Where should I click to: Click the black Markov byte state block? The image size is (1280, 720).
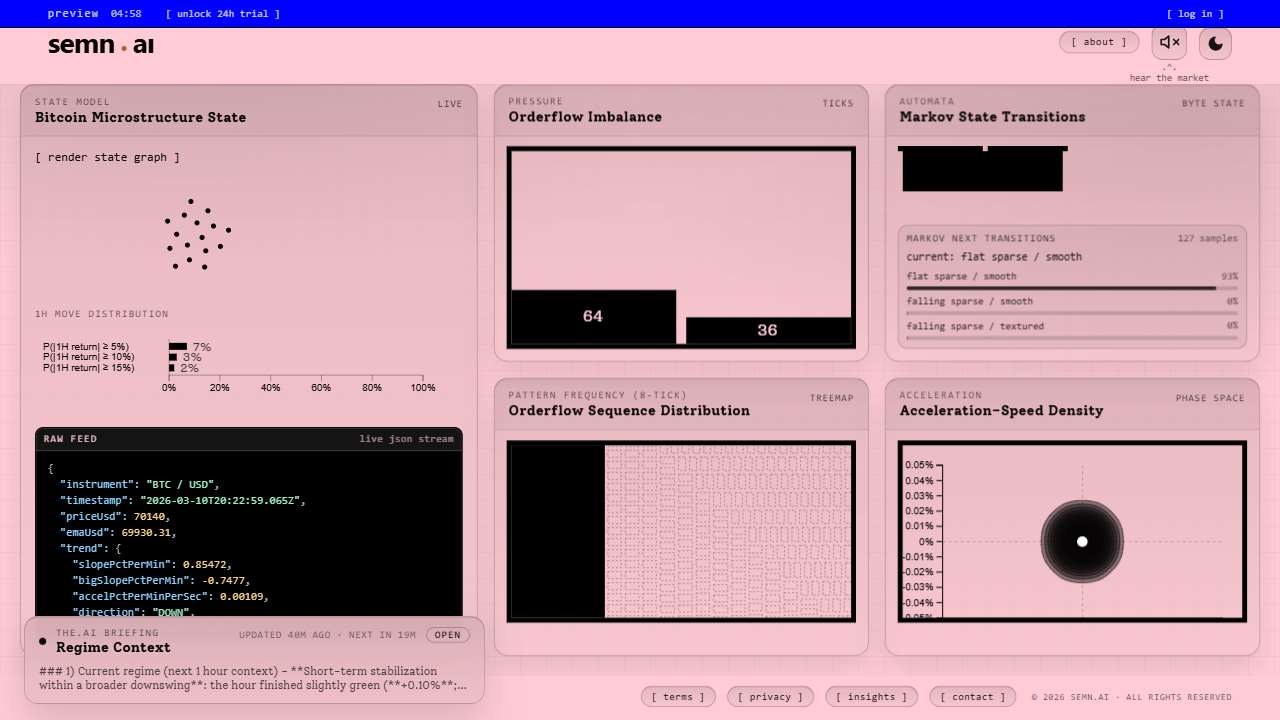click(982, 170)
